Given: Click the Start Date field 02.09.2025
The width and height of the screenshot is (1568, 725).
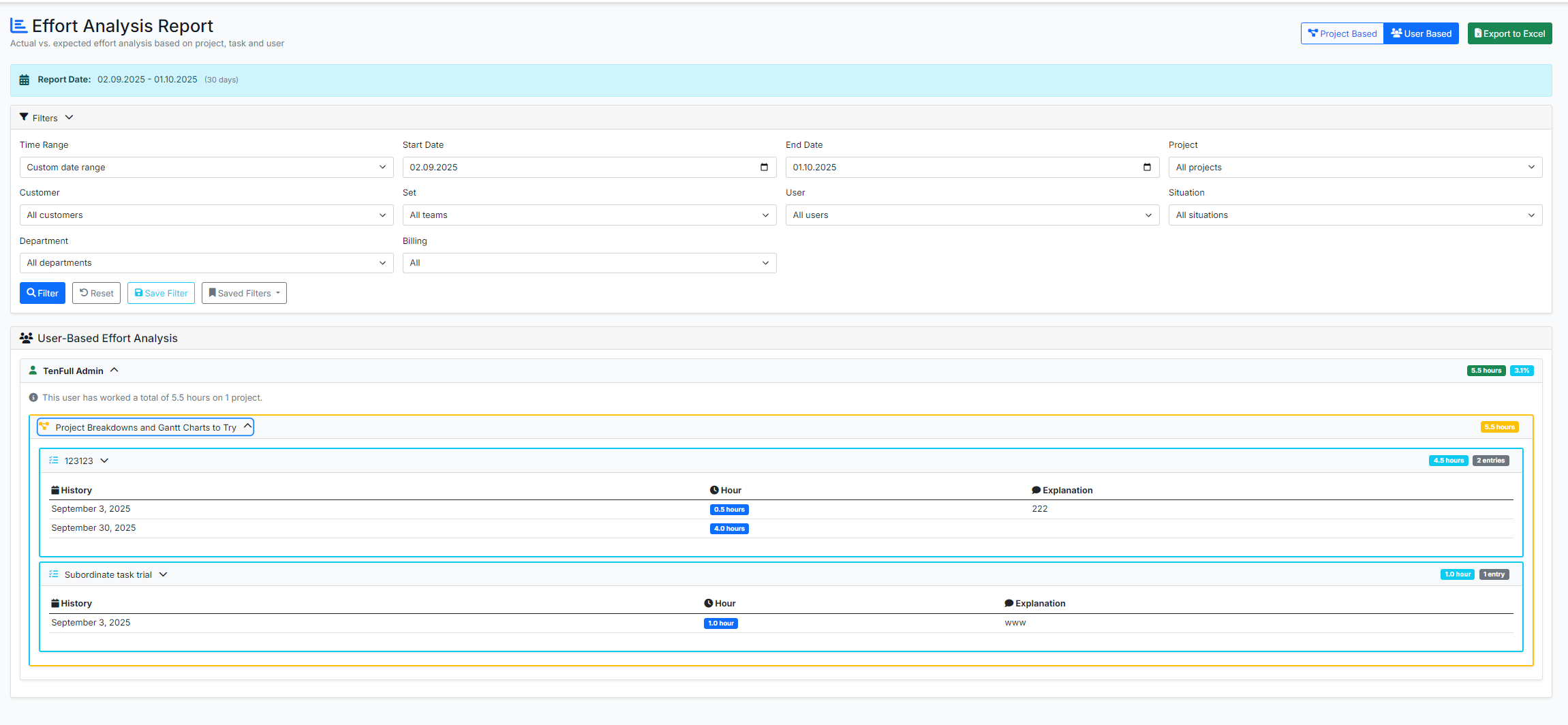Looking at the screenshot, I should coord(589,168).
